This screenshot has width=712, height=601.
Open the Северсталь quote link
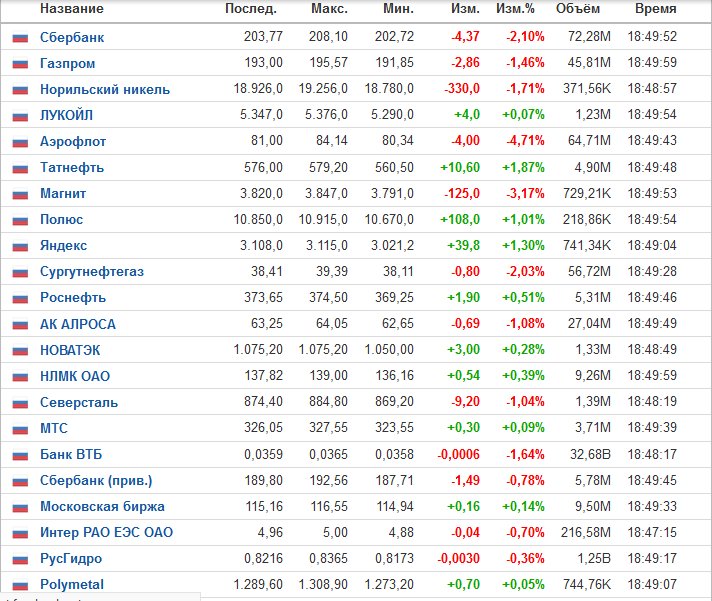coord(79,402)
